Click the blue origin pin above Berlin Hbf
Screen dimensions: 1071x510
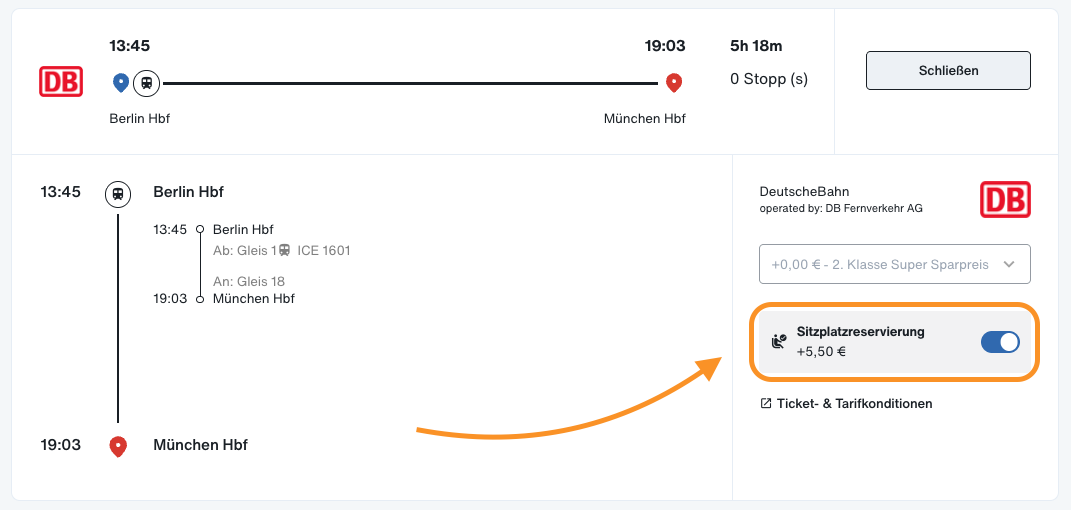pos(121,83)
